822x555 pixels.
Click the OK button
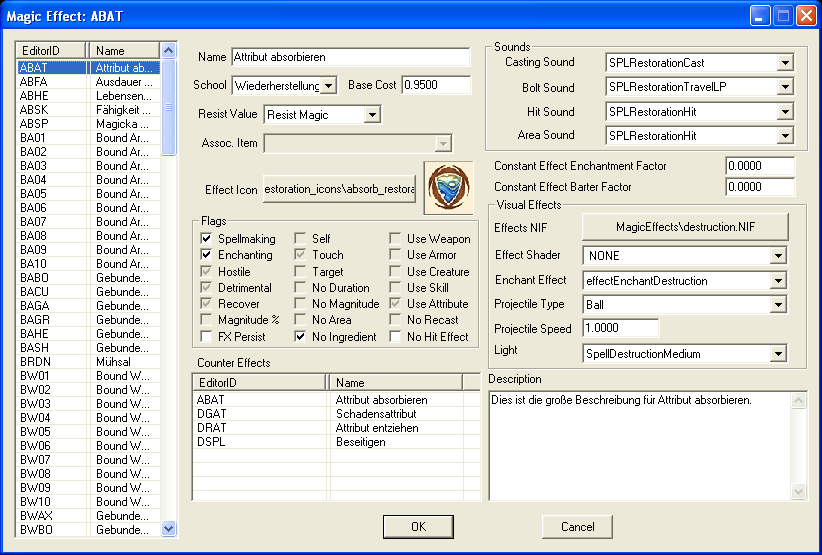pyautogui.click(x=418, y=527)
